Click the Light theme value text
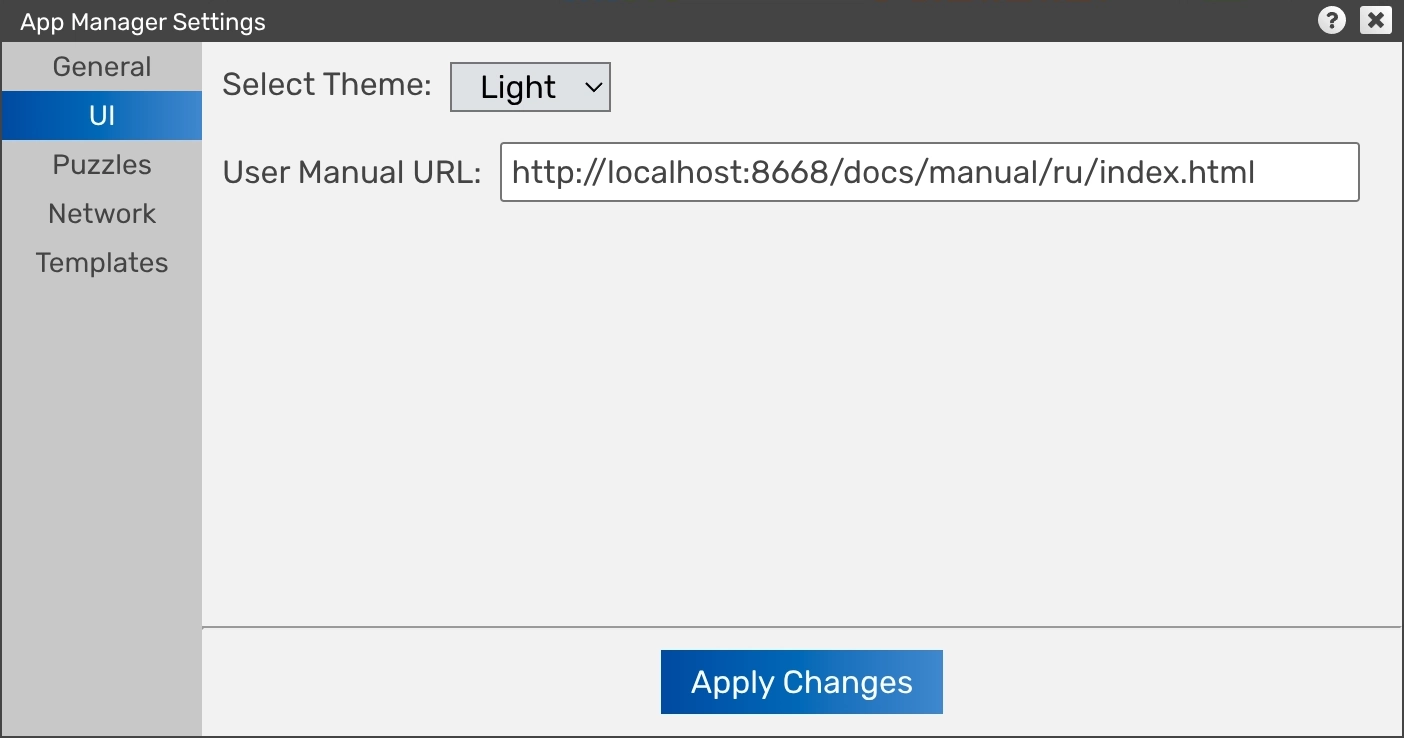This screenshot has width=1404, height=738. [x=517, y=88]
